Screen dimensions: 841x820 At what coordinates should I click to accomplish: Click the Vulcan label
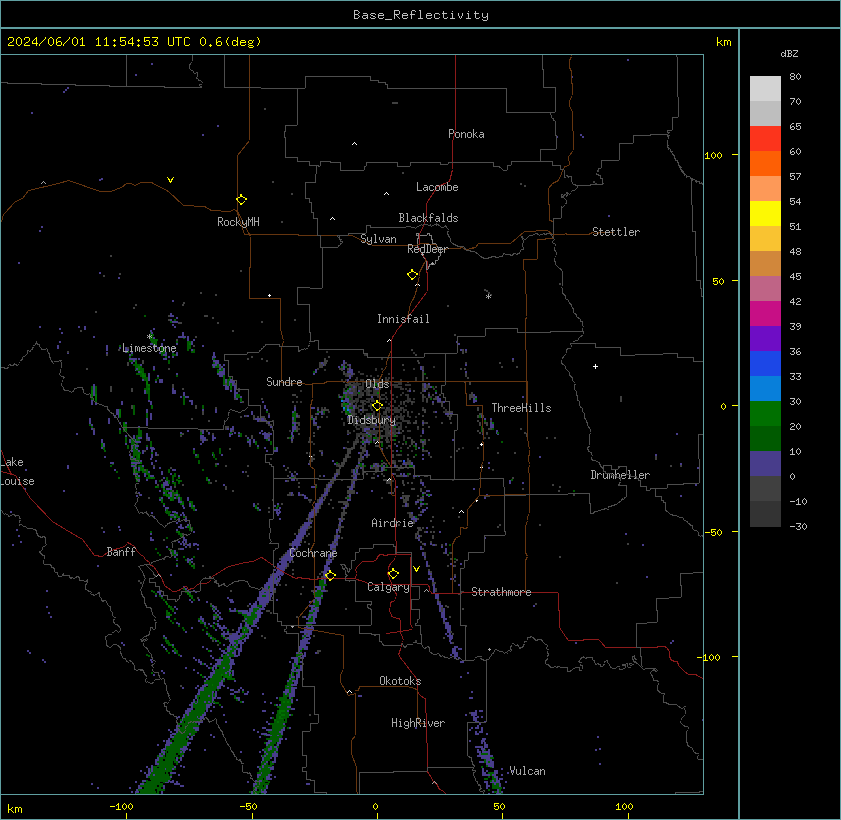[x=527, y=771]
